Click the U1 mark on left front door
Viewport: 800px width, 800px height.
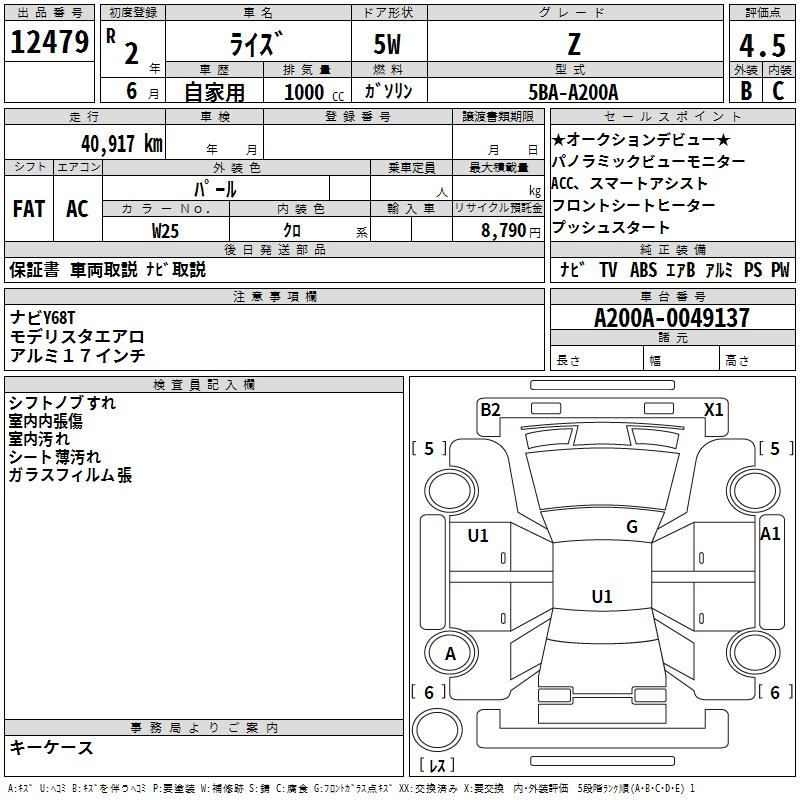[x=478, y=535]
